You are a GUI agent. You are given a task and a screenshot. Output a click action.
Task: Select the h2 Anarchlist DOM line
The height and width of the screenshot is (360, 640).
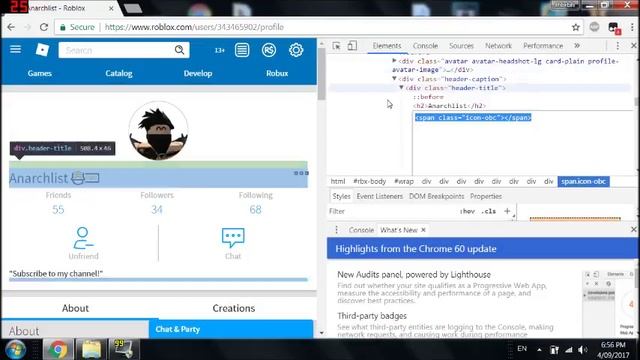449,106
